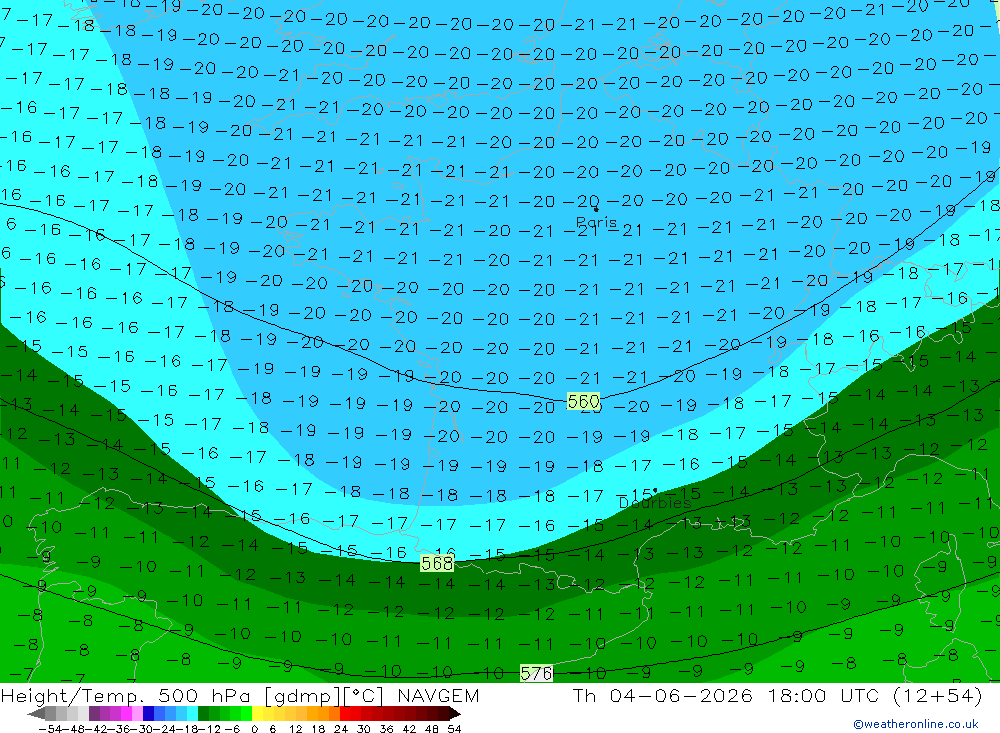Click the 12 legend scale value
Viewport: 1000px width, 733px height.
point(295,729)
